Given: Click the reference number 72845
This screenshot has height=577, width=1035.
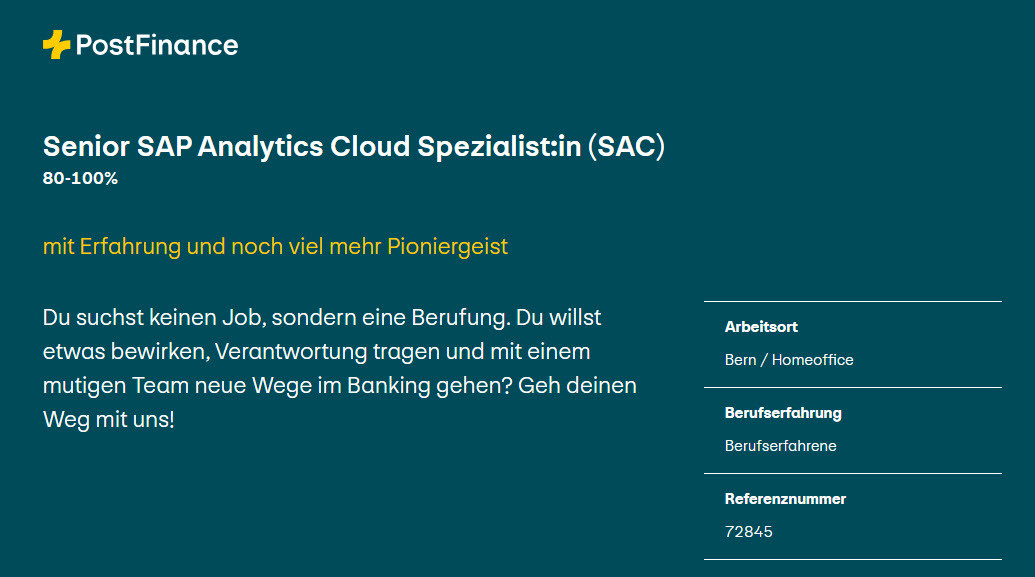Looking at the screenshot, I should pyautogui.click(x=749, y=532).
